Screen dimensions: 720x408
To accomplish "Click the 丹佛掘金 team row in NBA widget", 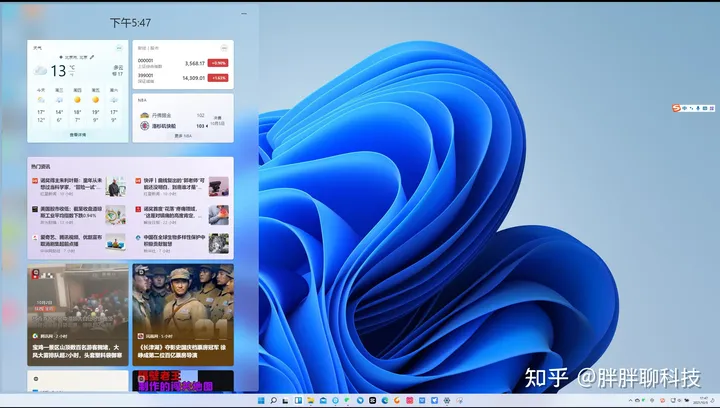I will pyautogui.click(x=172, y=115).
